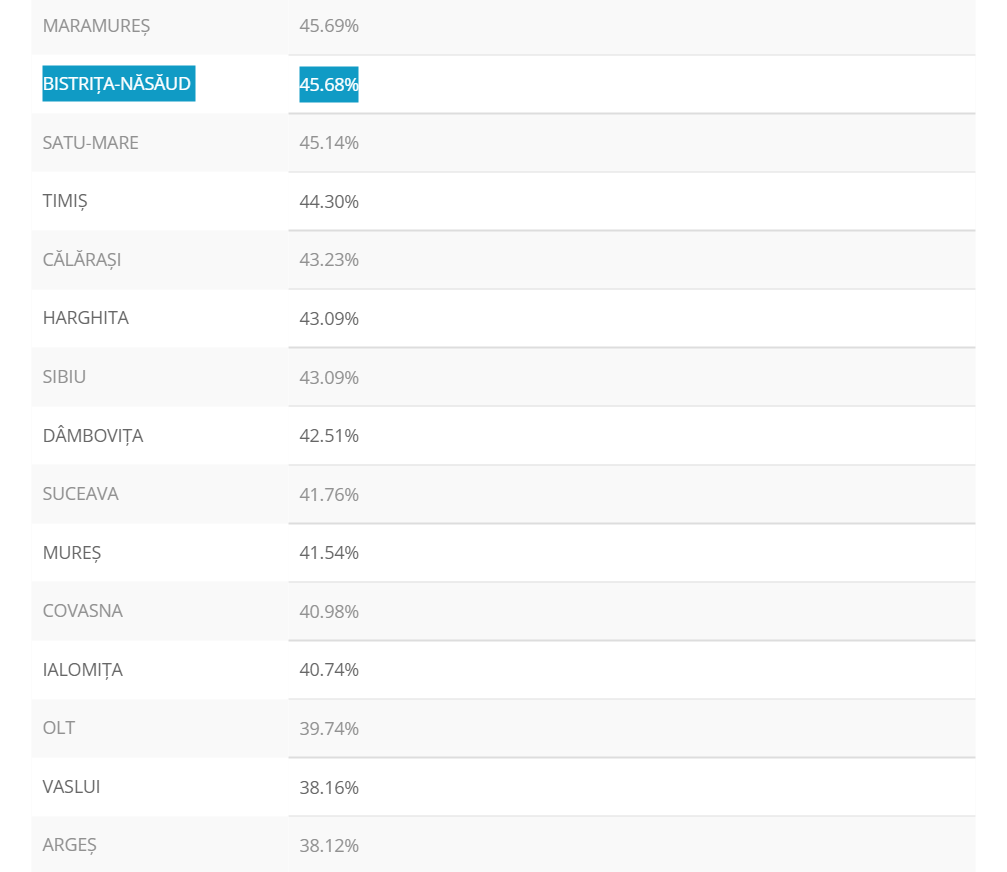Click the highlighted 45.68% value
1007x872 pixels.
pos(329,85)
